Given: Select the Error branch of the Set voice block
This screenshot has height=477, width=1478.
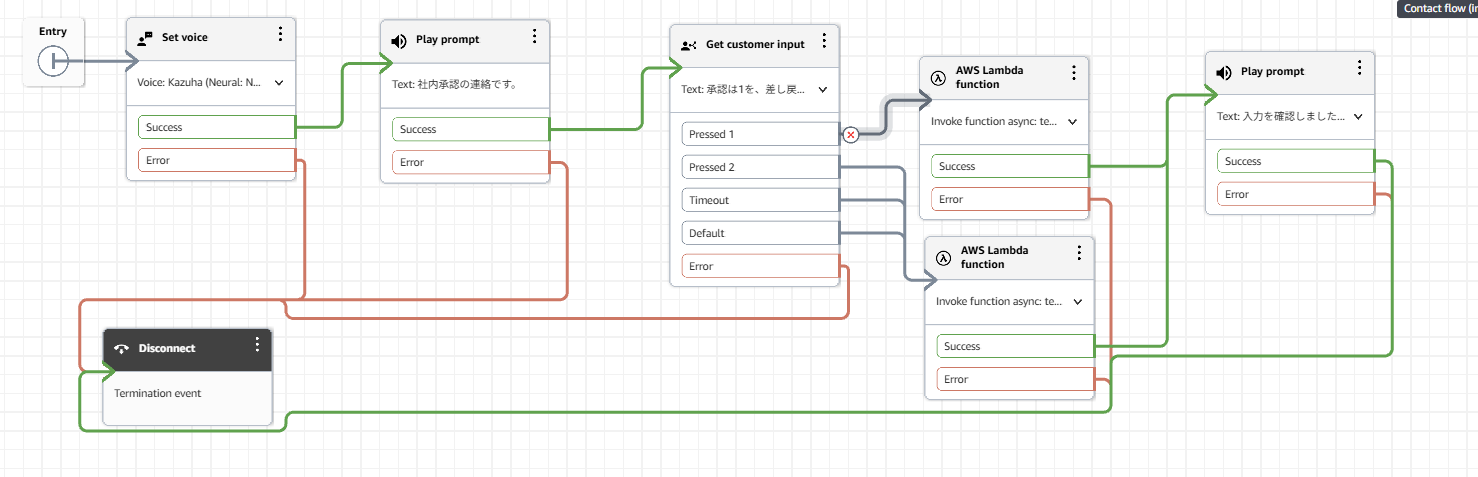Looking at the screenshot, I should (x=216, y=160).
